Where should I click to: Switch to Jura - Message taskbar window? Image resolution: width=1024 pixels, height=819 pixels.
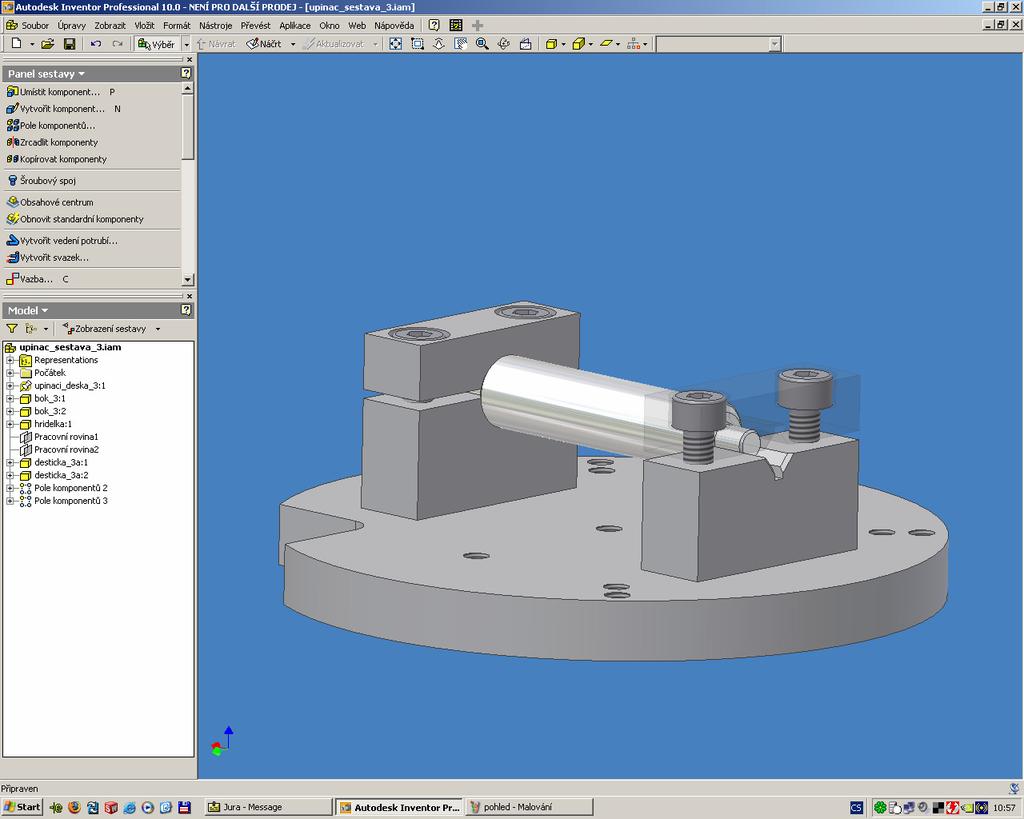click(x=268, y=807)
